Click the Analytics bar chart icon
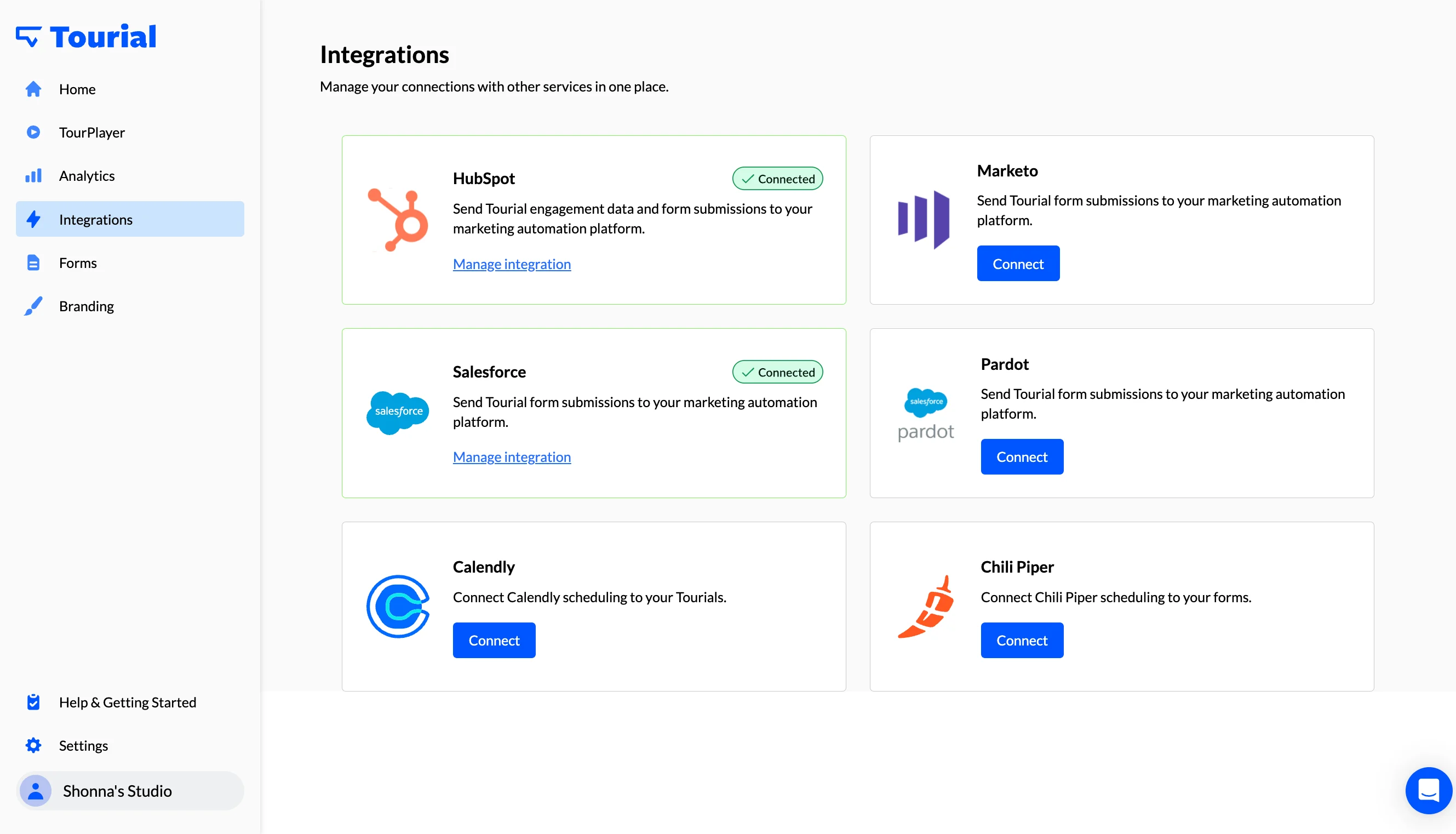This screenshot has height=834, width=1456. click(x=33, y=175)
